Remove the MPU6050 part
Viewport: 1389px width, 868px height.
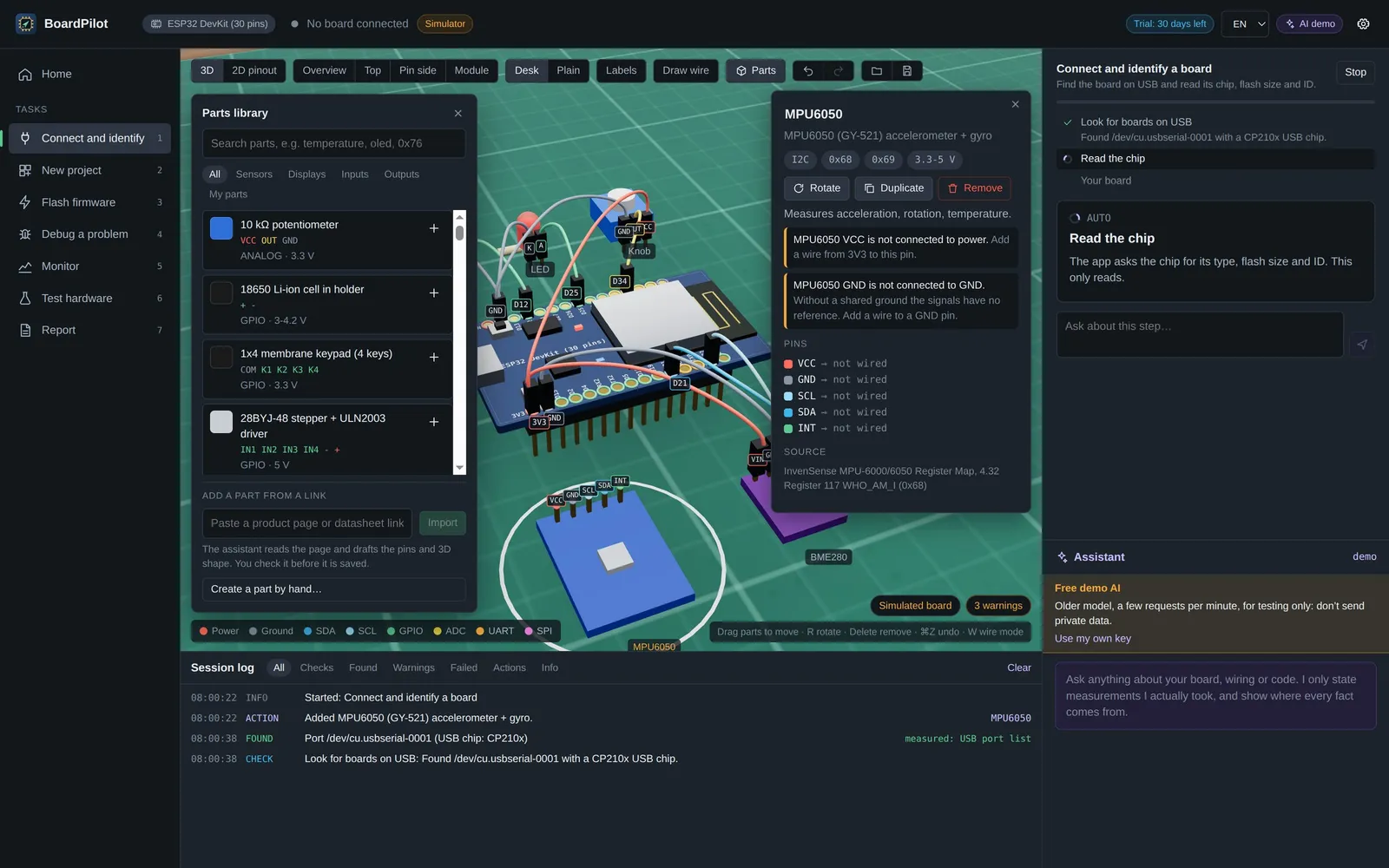(x=975, y=188)
